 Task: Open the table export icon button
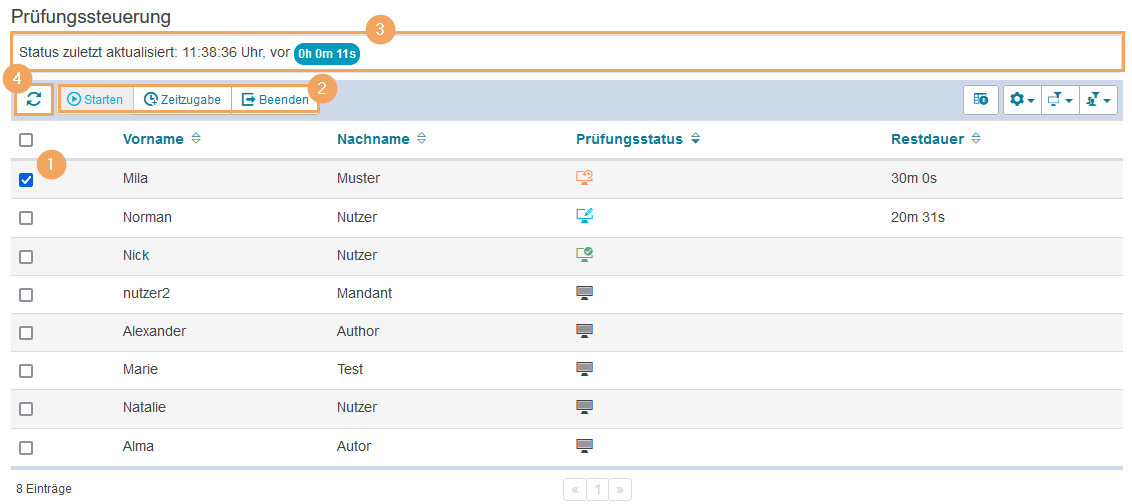point(981,100)
